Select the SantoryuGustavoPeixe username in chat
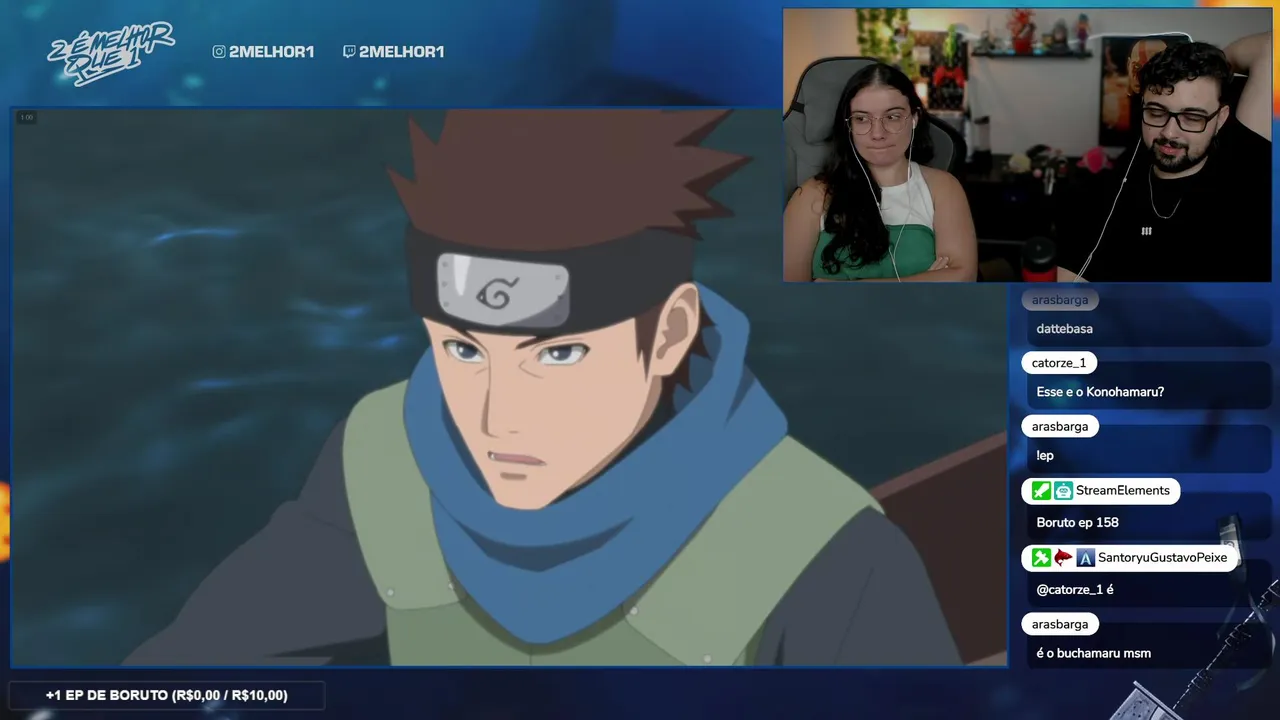The width and height of the screenshot is (1280, 720). [x=1162, y=558]
